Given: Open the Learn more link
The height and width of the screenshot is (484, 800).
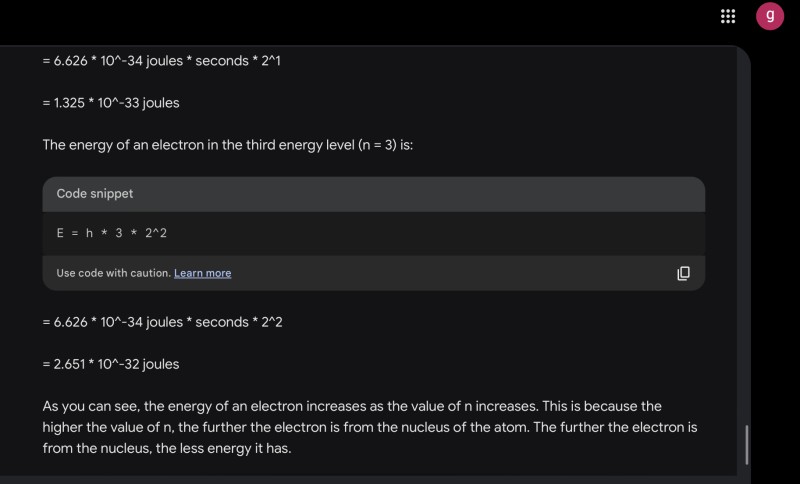Looking at the screenshot, I should 202,273.
